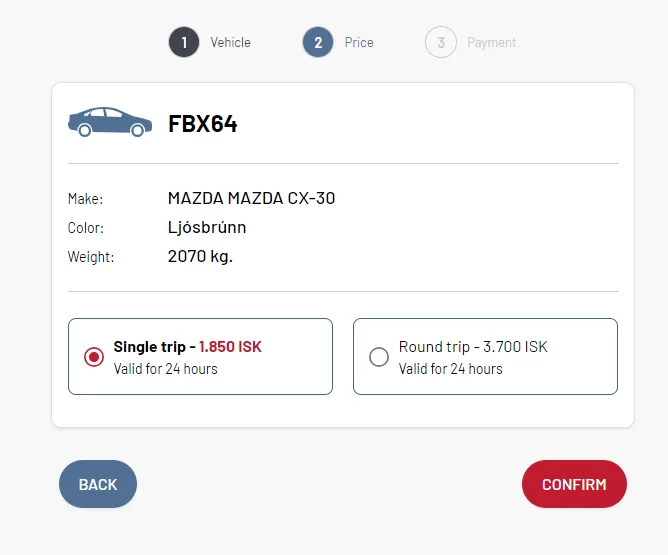Select the Round trip radio button
Screen dimensions: 668x555
click(379, 357)
